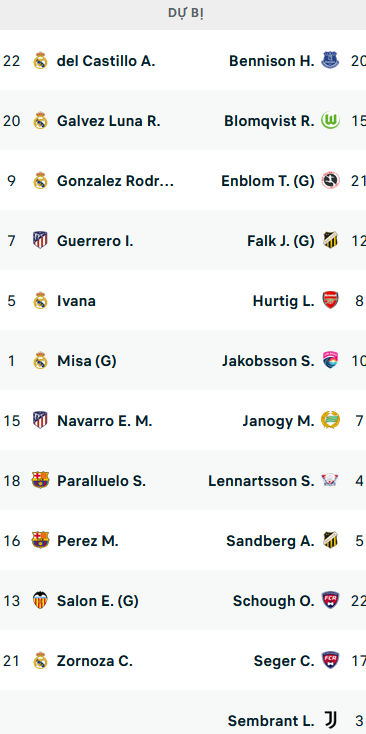
Task: Click the DỰ BỊ section header
Action: 186,14
